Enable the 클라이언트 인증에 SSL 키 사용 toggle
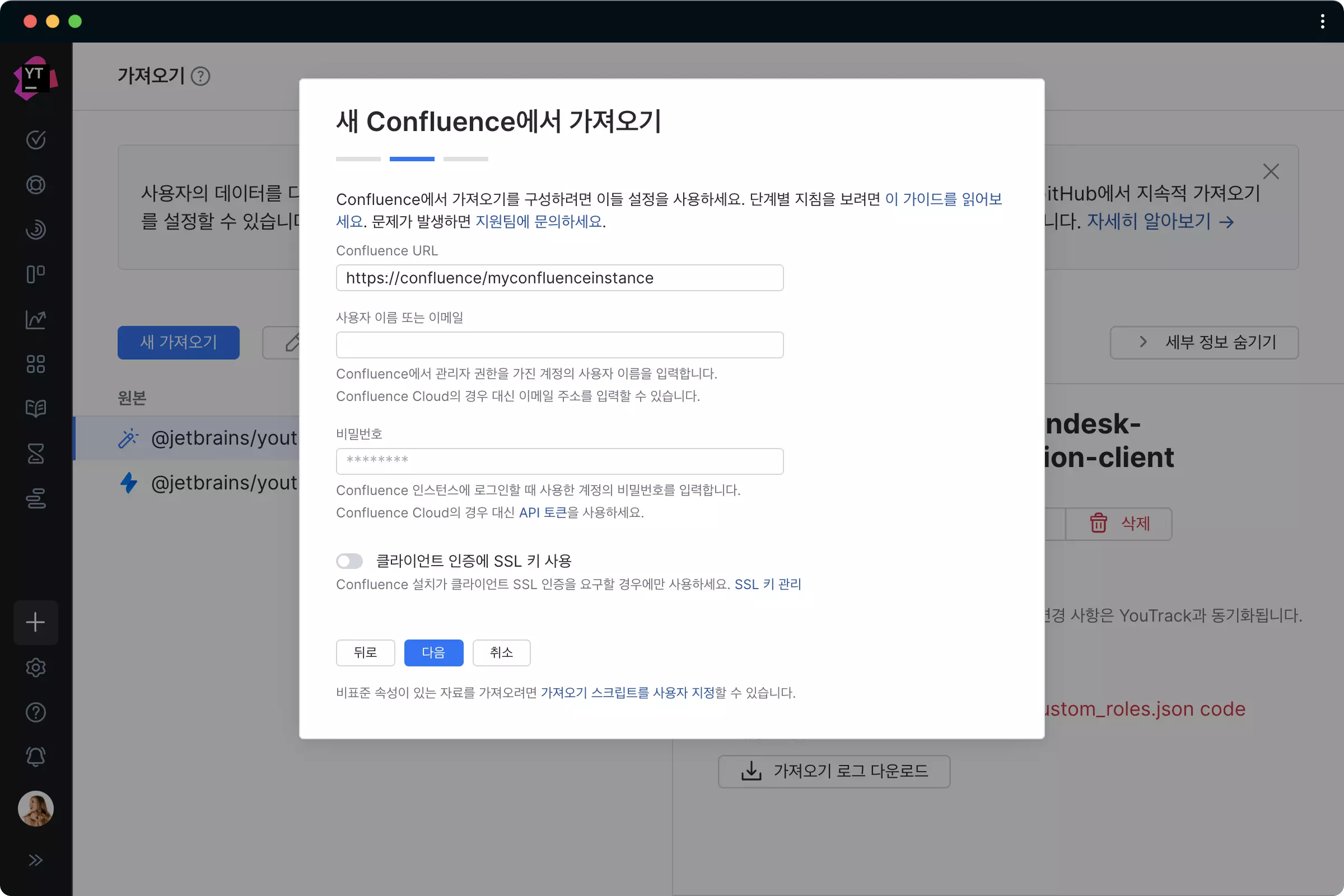 (x=349, y=561)
